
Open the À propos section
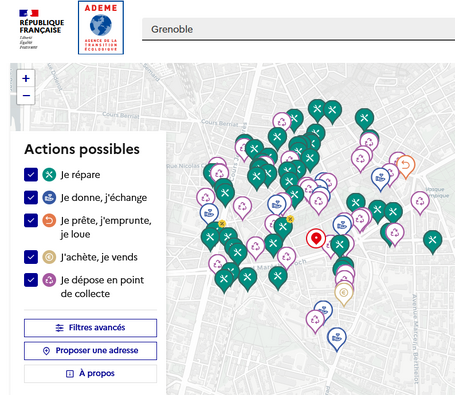(90, 373)
